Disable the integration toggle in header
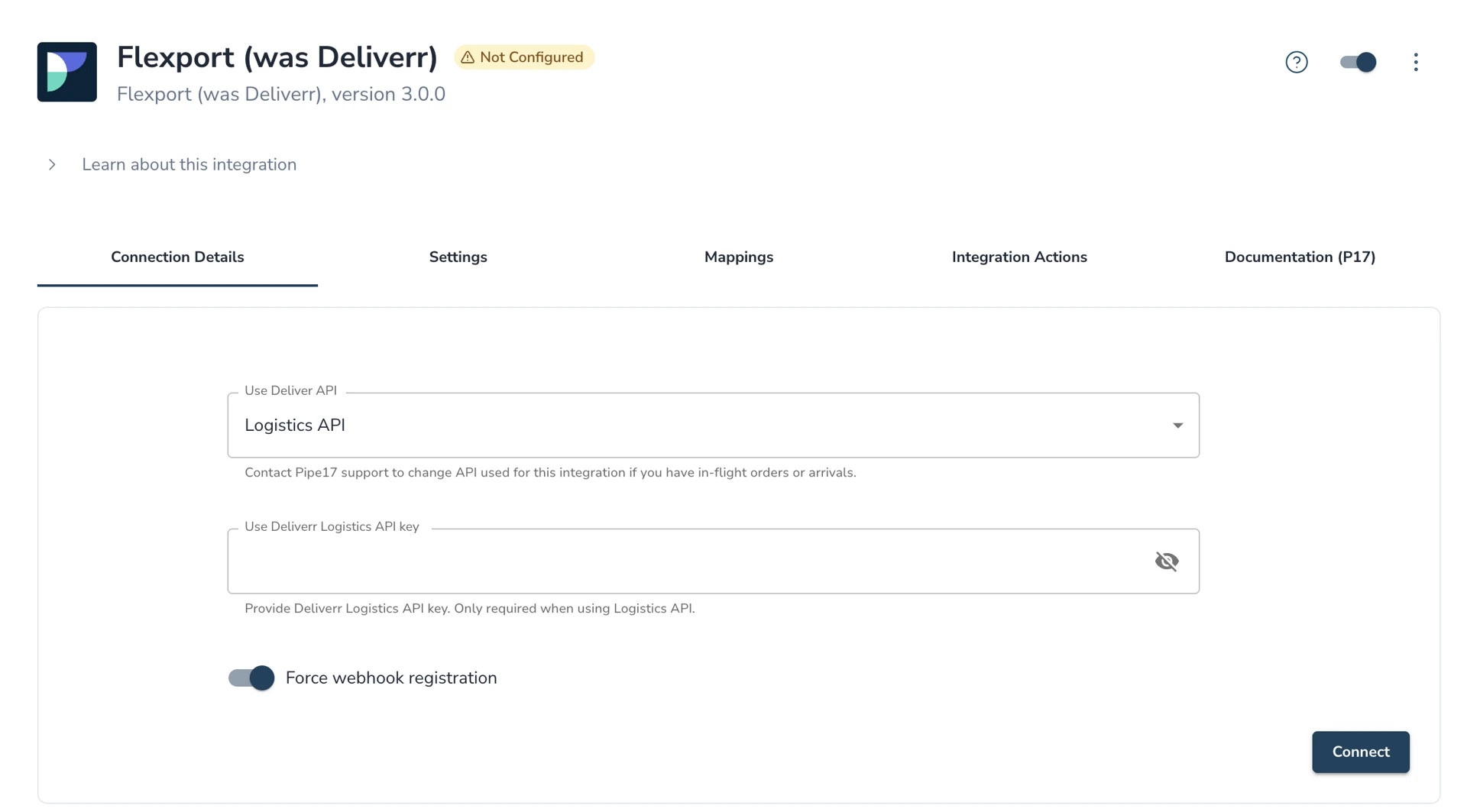The height and width of the screenshot is (812, 1467). click(1358, 62)
